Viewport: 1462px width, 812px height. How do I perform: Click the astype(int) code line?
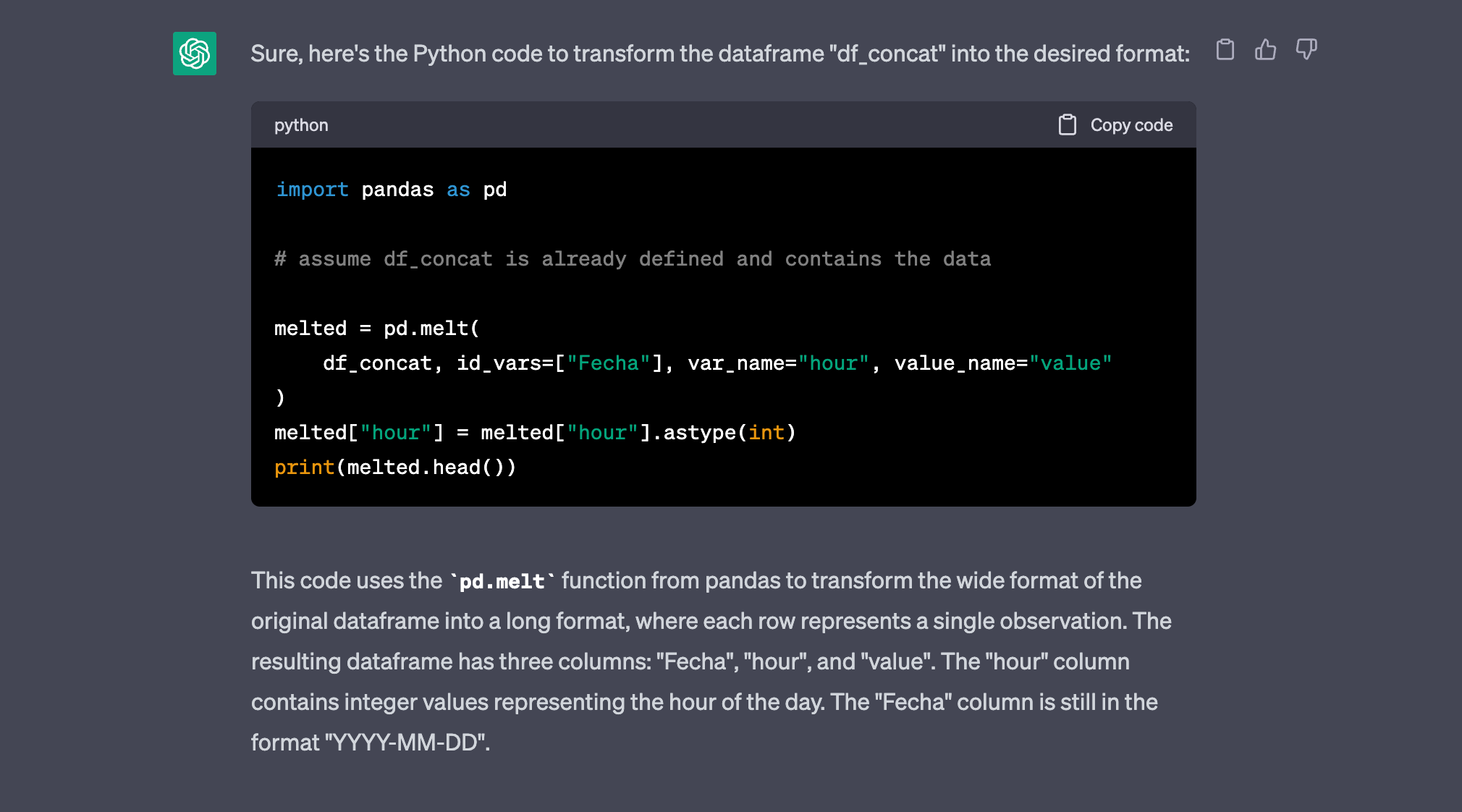click(x=535, y=433)
